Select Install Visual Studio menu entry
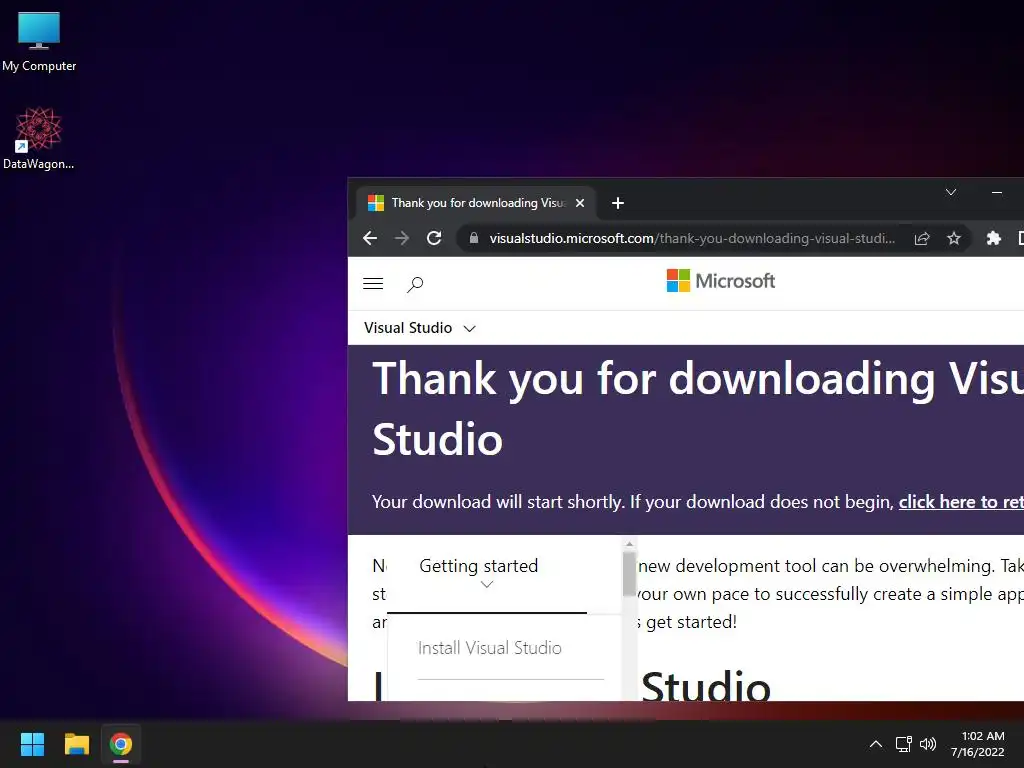The image size is (1024, 768). coord(490,648)
